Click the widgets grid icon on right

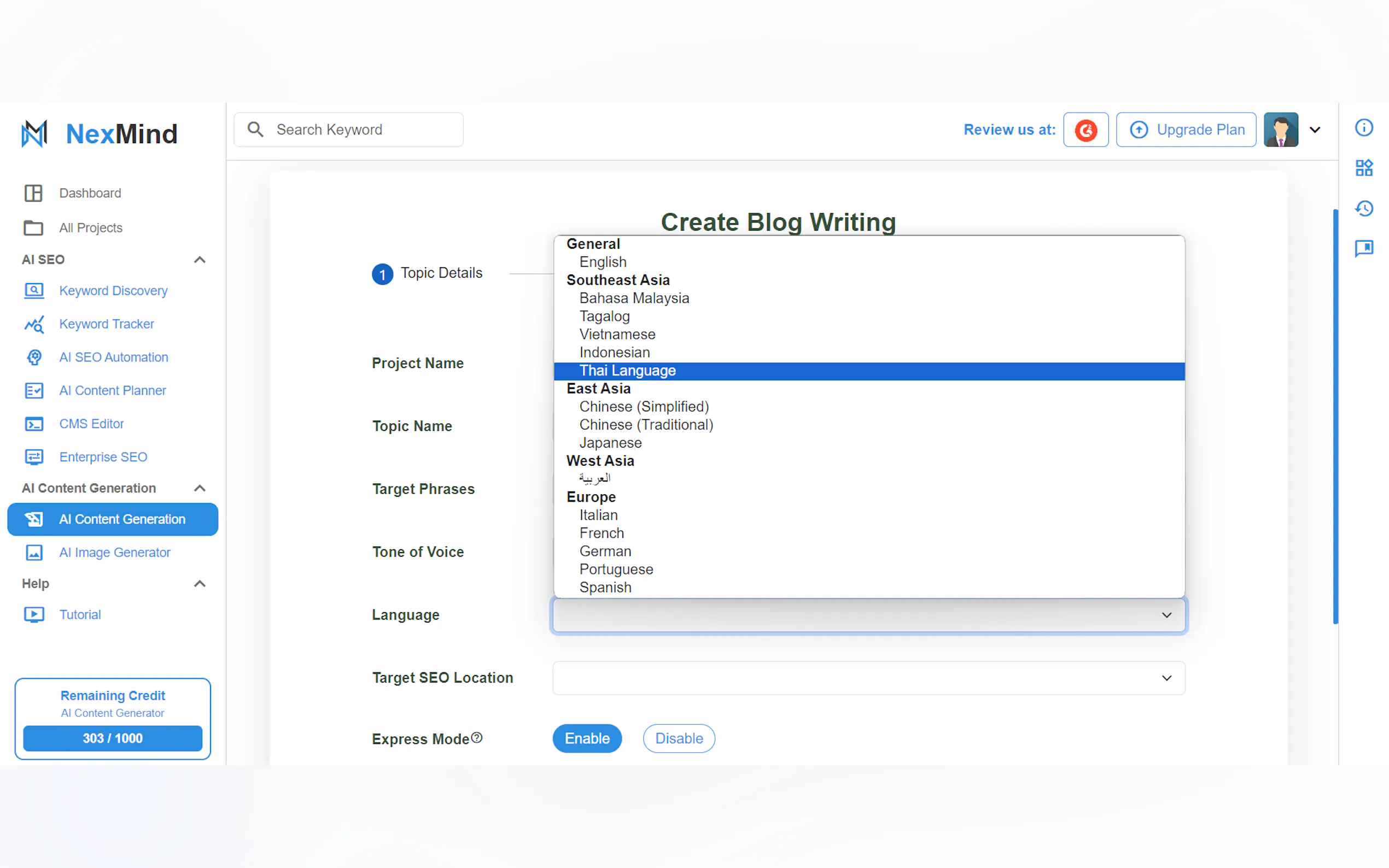click(x=1363, y=168)
